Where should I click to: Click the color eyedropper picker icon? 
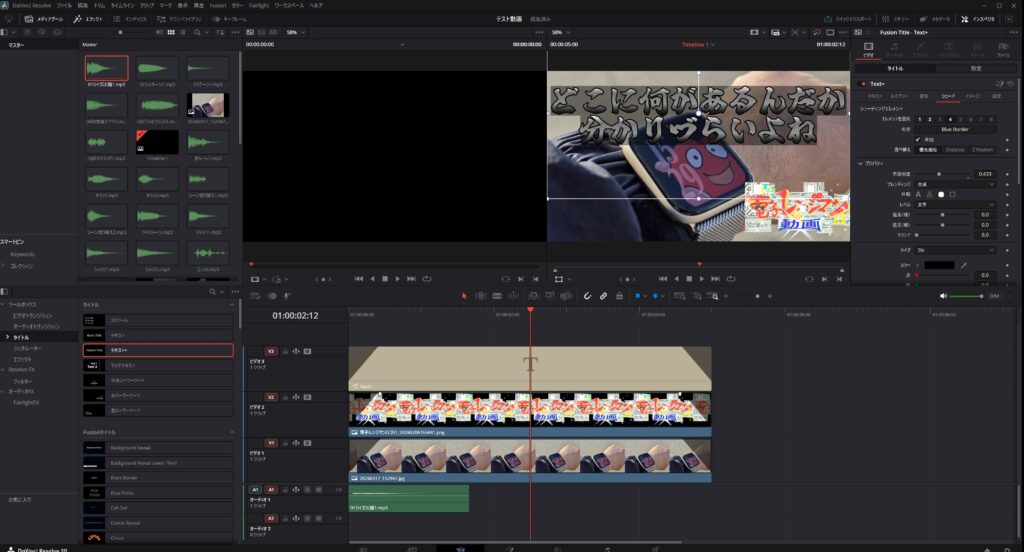coord(964,264)
